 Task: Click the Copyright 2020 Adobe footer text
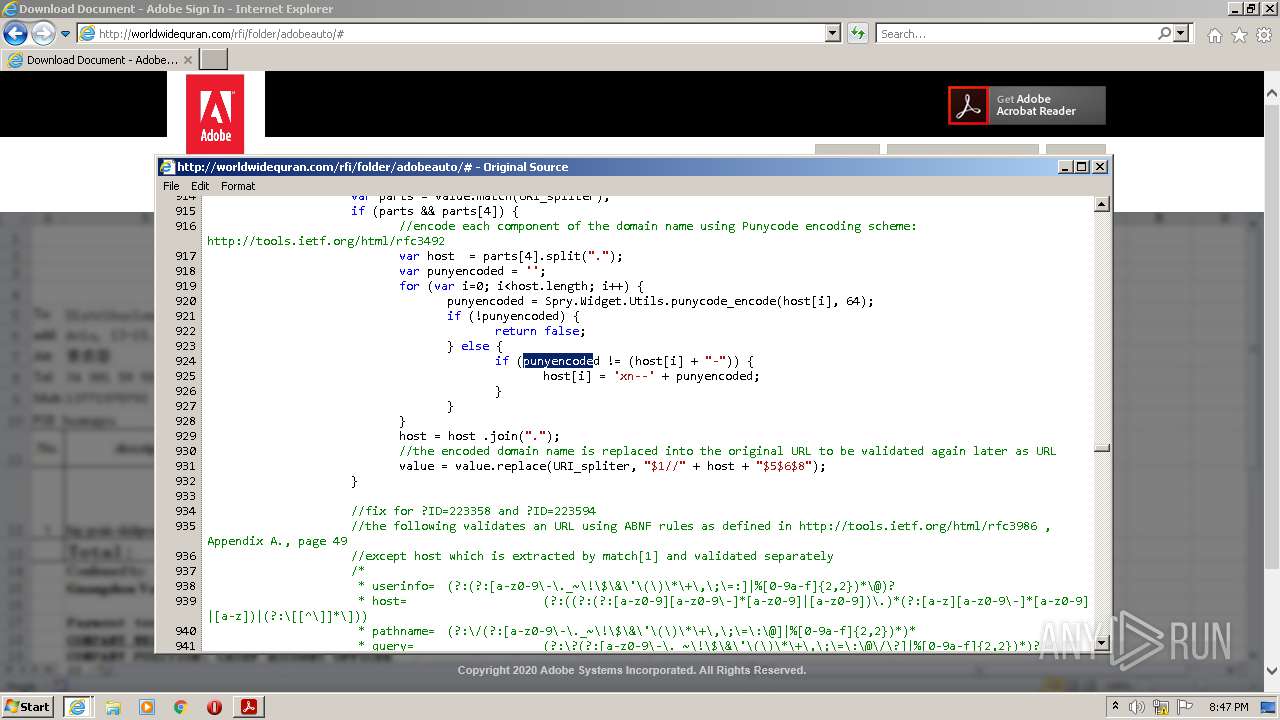coord(632,670)
